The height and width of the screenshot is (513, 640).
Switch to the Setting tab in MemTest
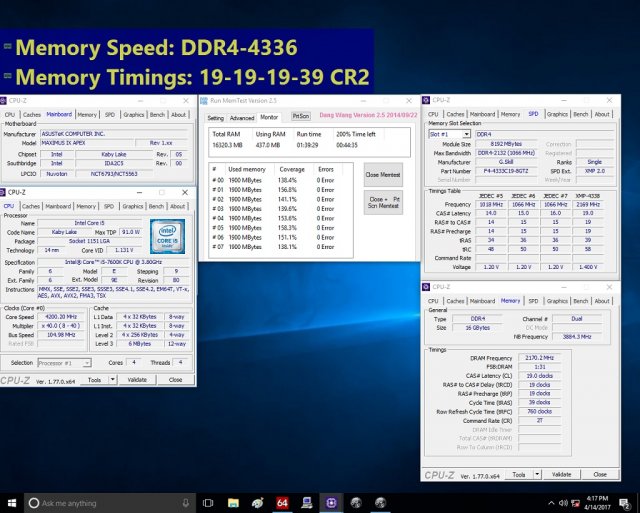(x=215, y=117)
